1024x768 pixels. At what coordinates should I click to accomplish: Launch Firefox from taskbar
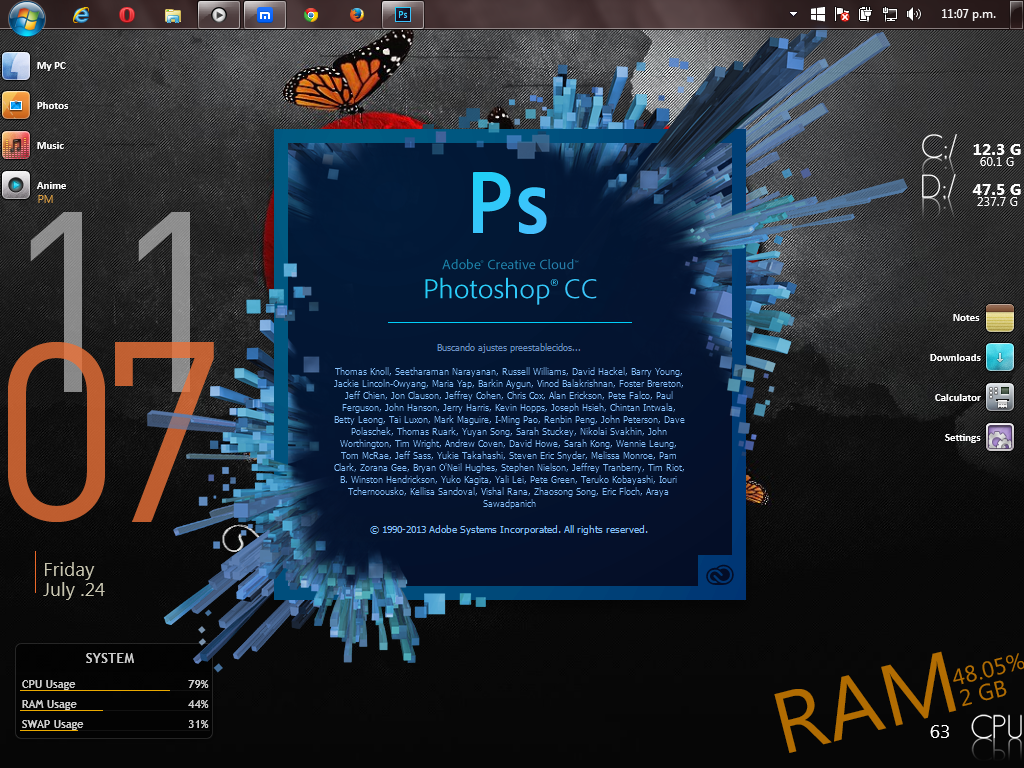[x=357, y=14]
